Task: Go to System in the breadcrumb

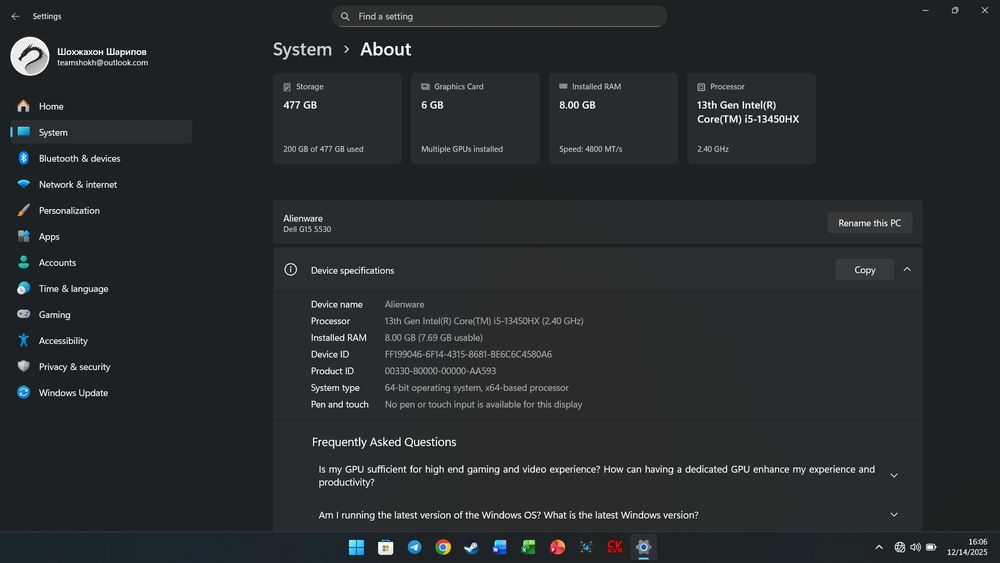Action: (x=302, y=49)
